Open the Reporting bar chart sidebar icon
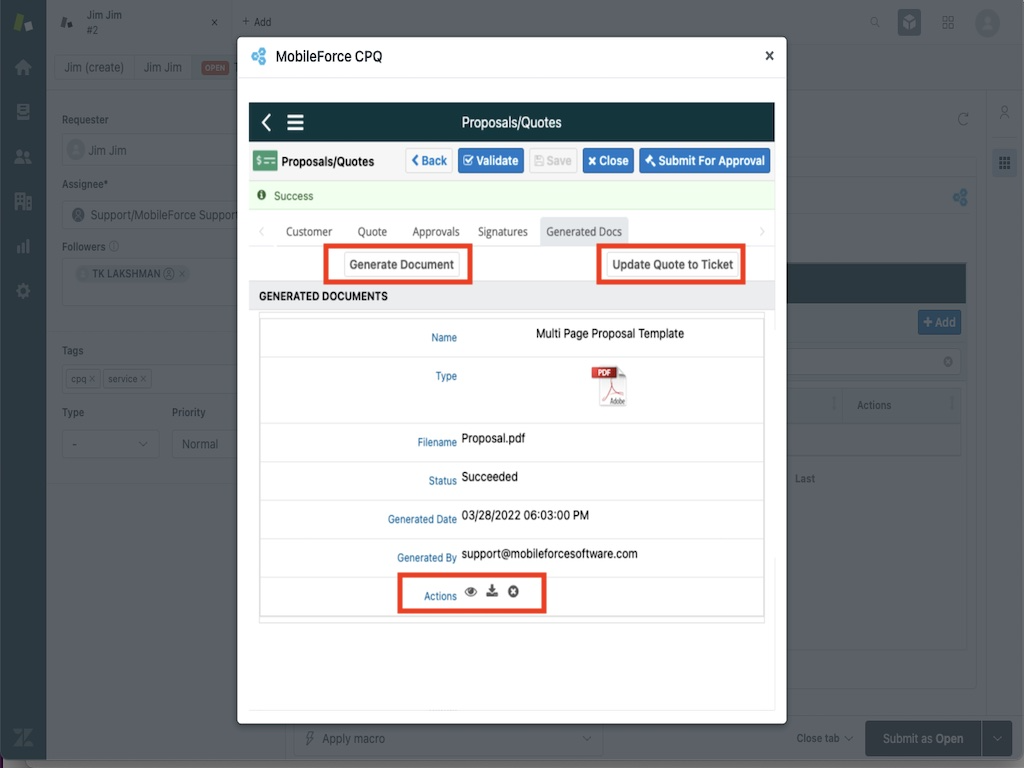The image size is (1024, 768). tap(23, 246)
